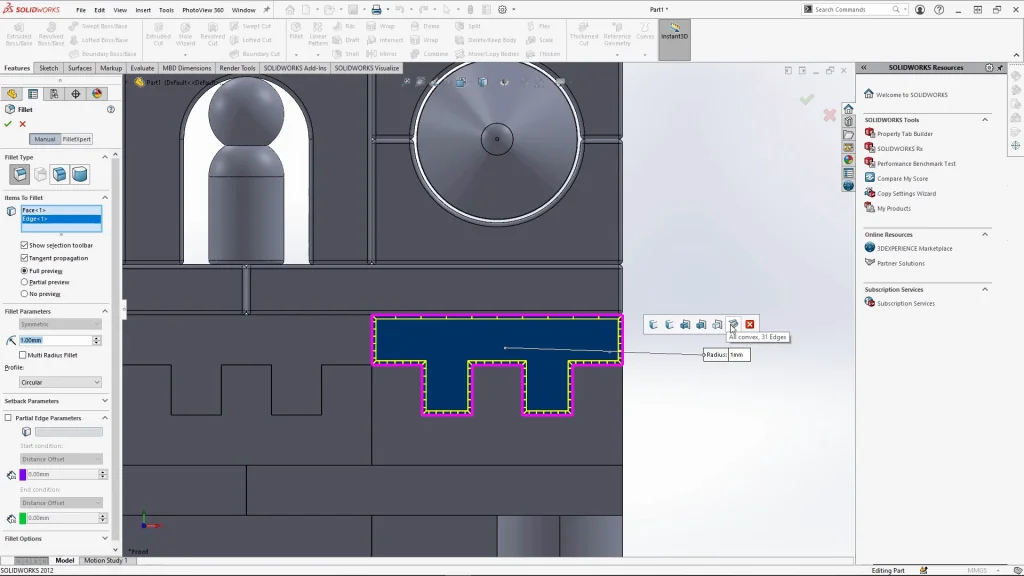Close the selection toolbar with the red X

[x=750, y=324]
